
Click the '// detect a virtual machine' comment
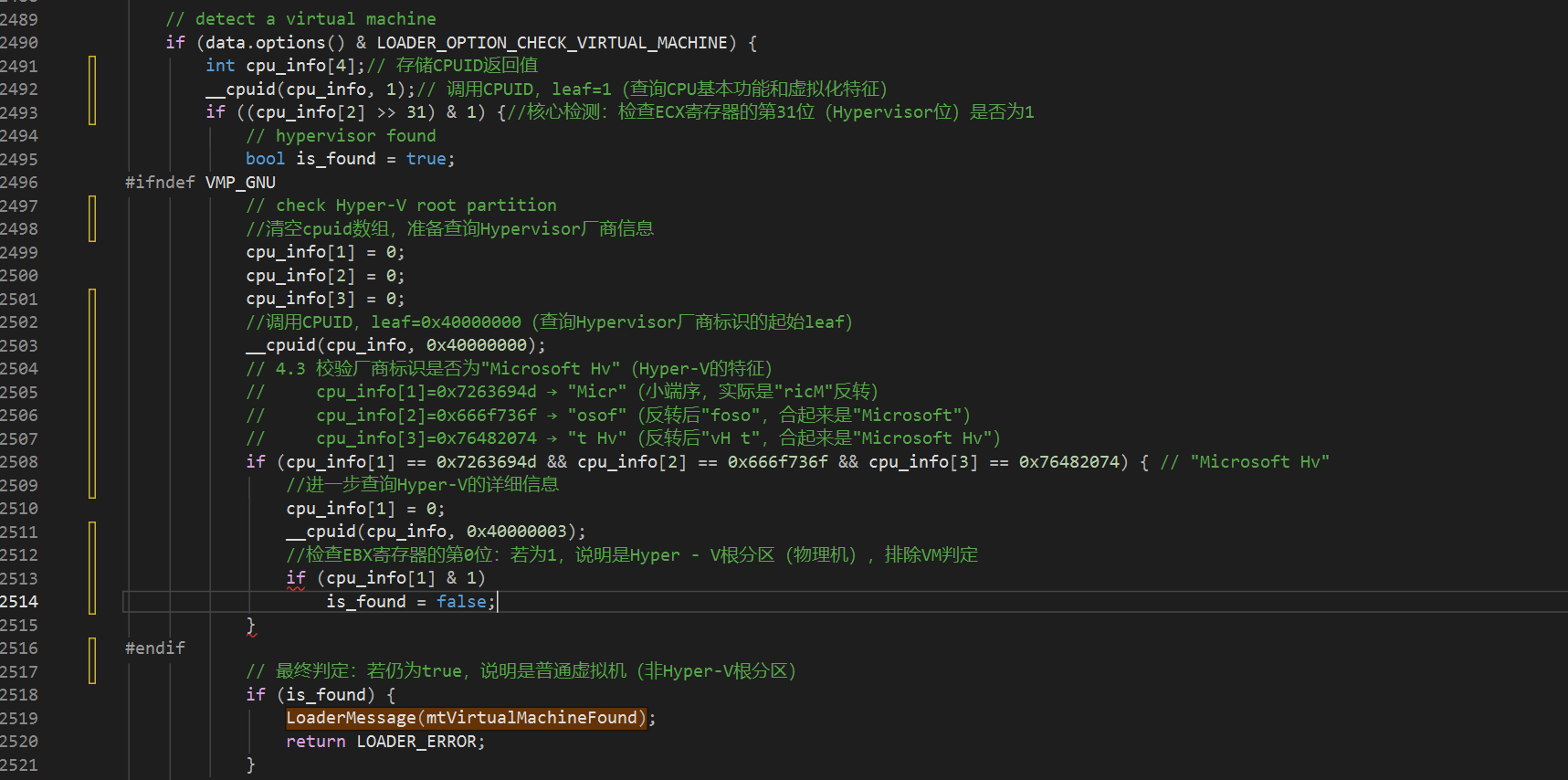(x=300, y=19)
